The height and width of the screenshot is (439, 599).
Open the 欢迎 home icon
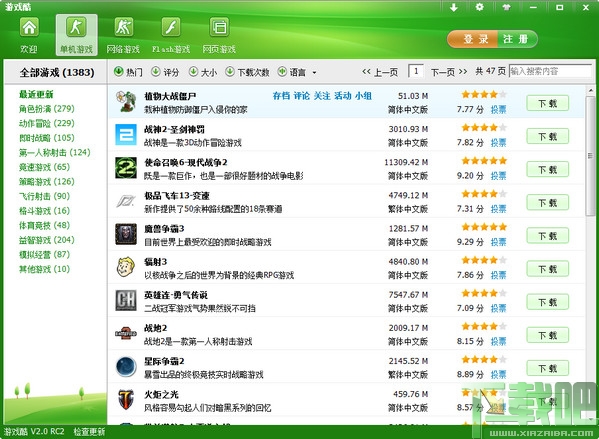[x=29, y=28]
